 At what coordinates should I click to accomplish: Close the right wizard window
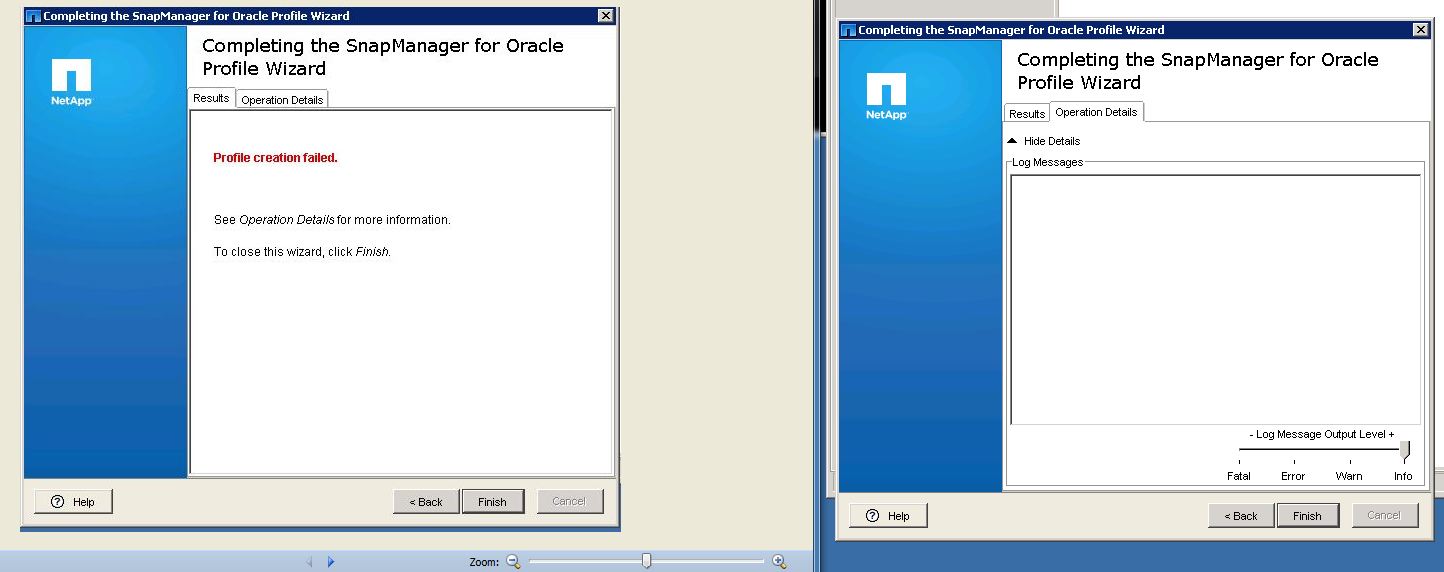click(x=1421, y=30)
